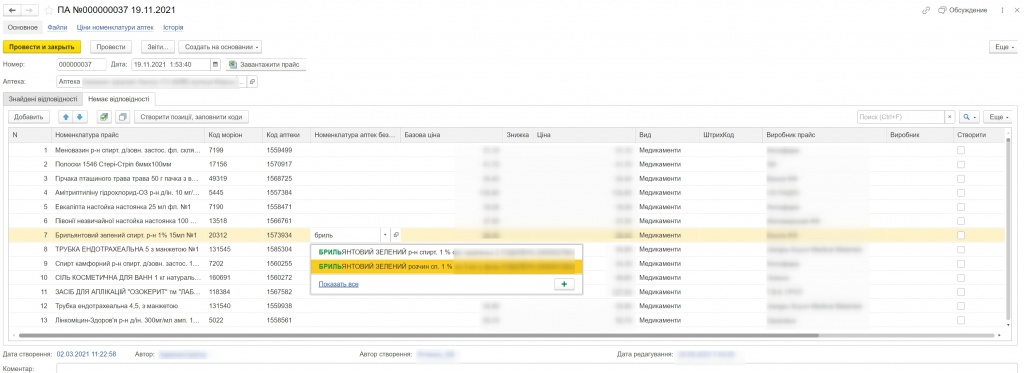Image resolution: width=1024 pixels, height=373 pixels.
Task: Click the Номер input field
Action: (81, 65)
